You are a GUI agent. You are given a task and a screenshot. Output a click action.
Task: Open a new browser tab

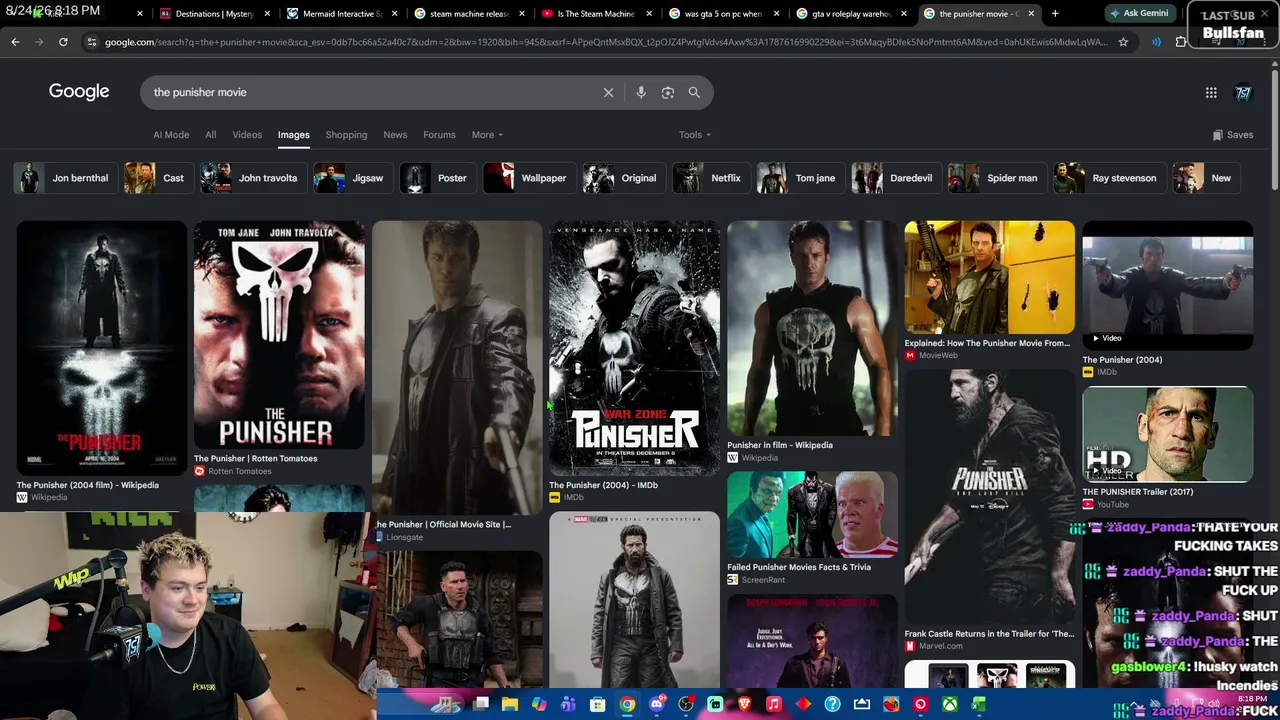tap(1056, 14)
